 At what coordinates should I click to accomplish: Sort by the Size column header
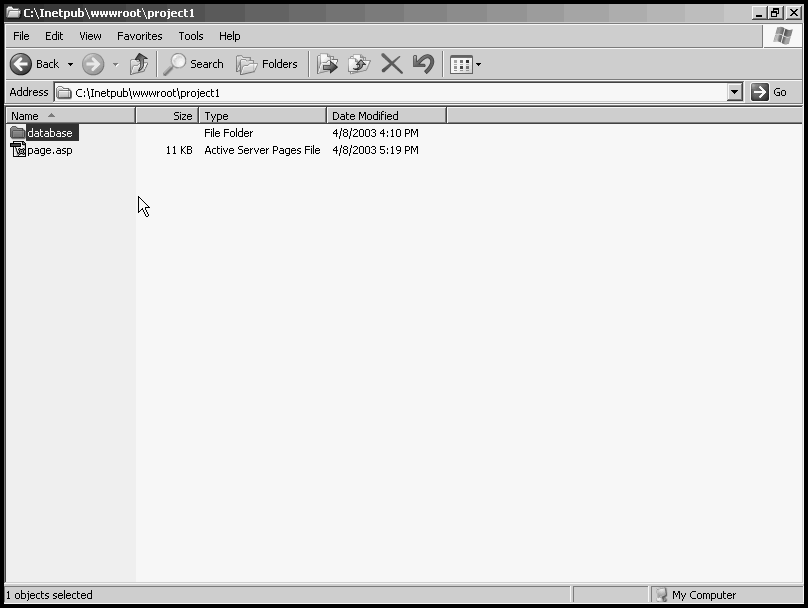(167, 115)
